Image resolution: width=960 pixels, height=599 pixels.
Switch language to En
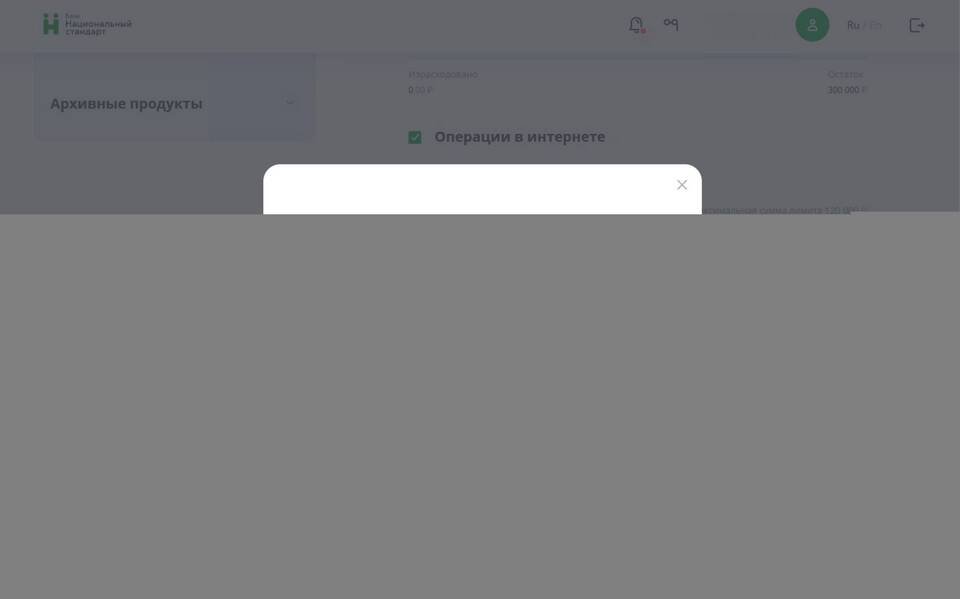[876, 25]
